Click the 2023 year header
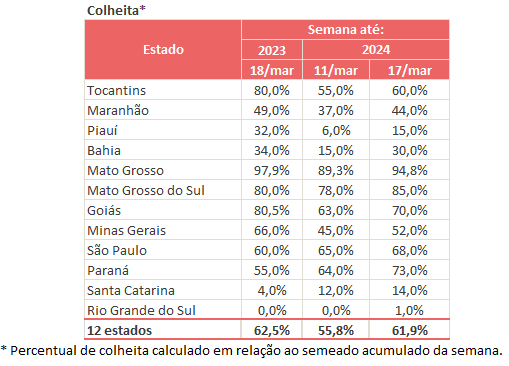The height and width of the screenshot is (366, 509). 272,50
